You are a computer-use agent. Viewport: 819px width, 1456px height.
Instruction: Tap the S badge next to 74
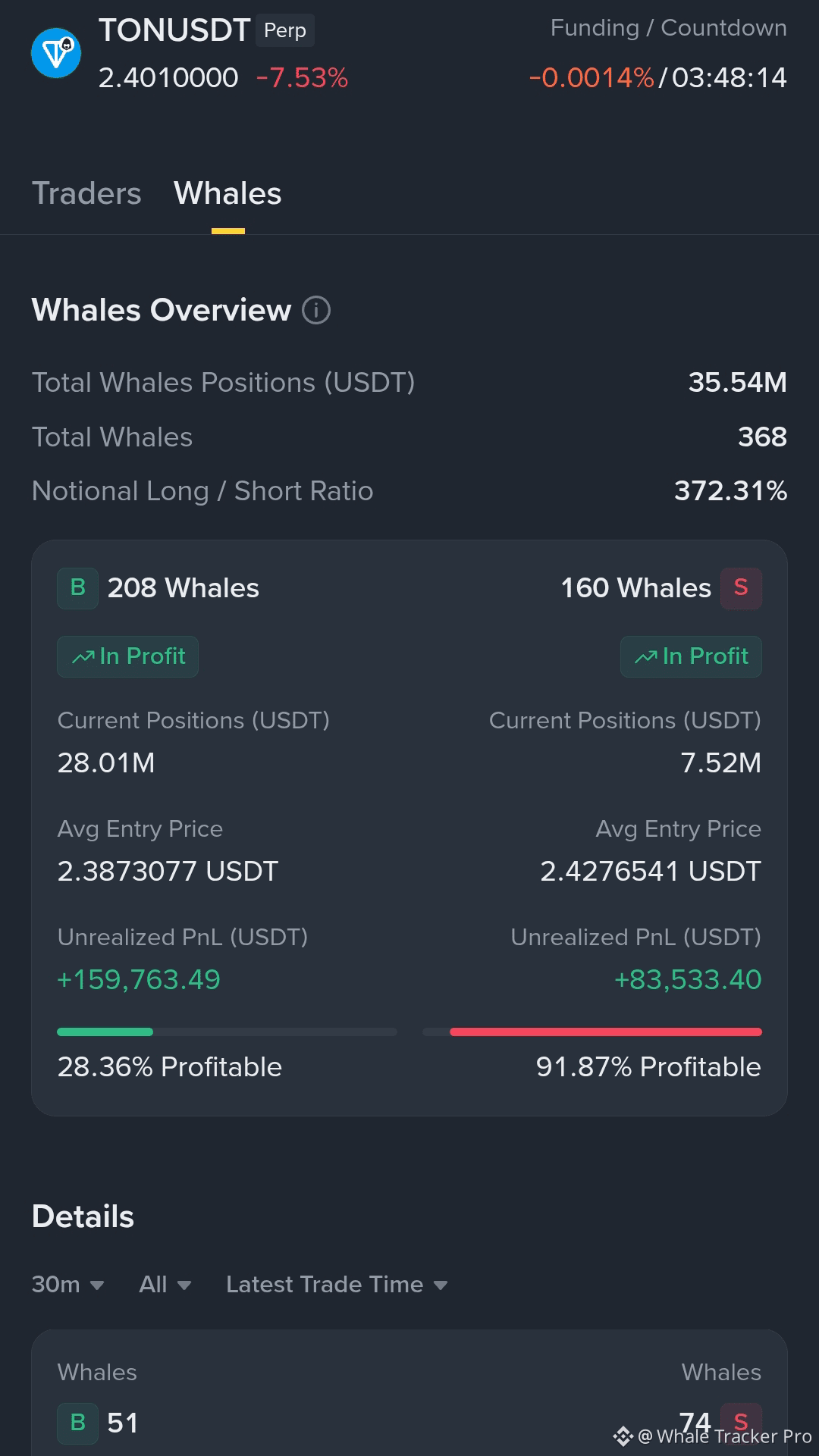coord(741,1423)
